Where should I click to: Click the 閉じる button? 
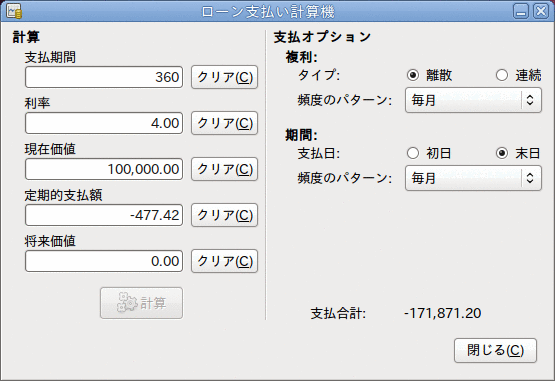[x=495, y=351]
